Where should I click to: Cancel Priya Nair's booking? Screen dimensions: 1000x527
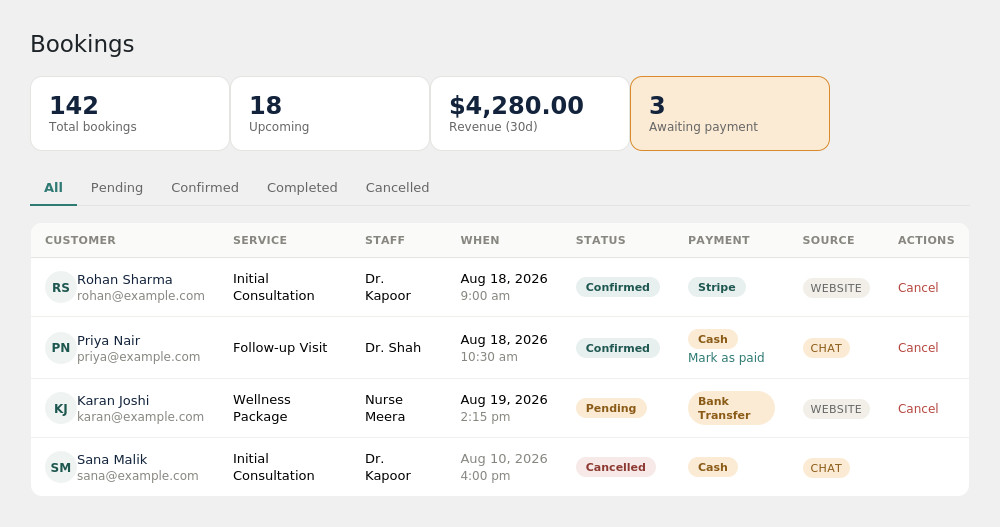click(x=918, y=348)
